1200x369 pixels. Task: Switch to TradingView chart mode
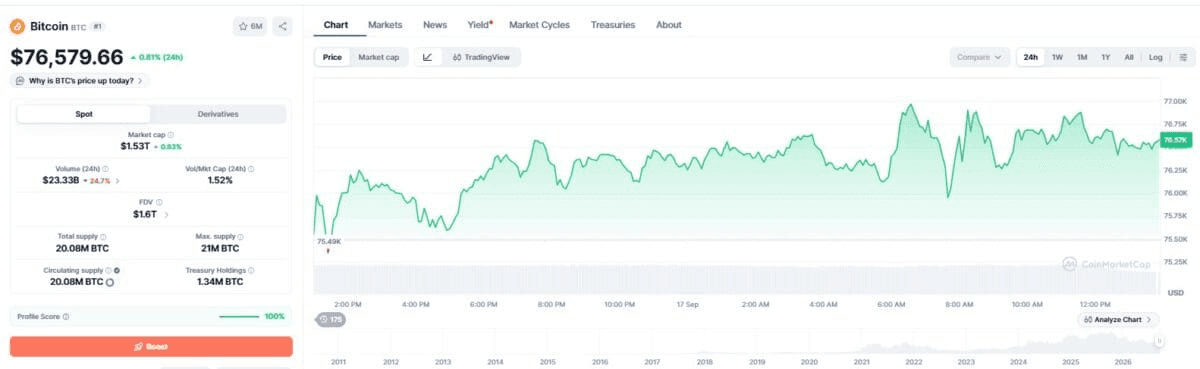pyautogui.click(x=481, y=57)
